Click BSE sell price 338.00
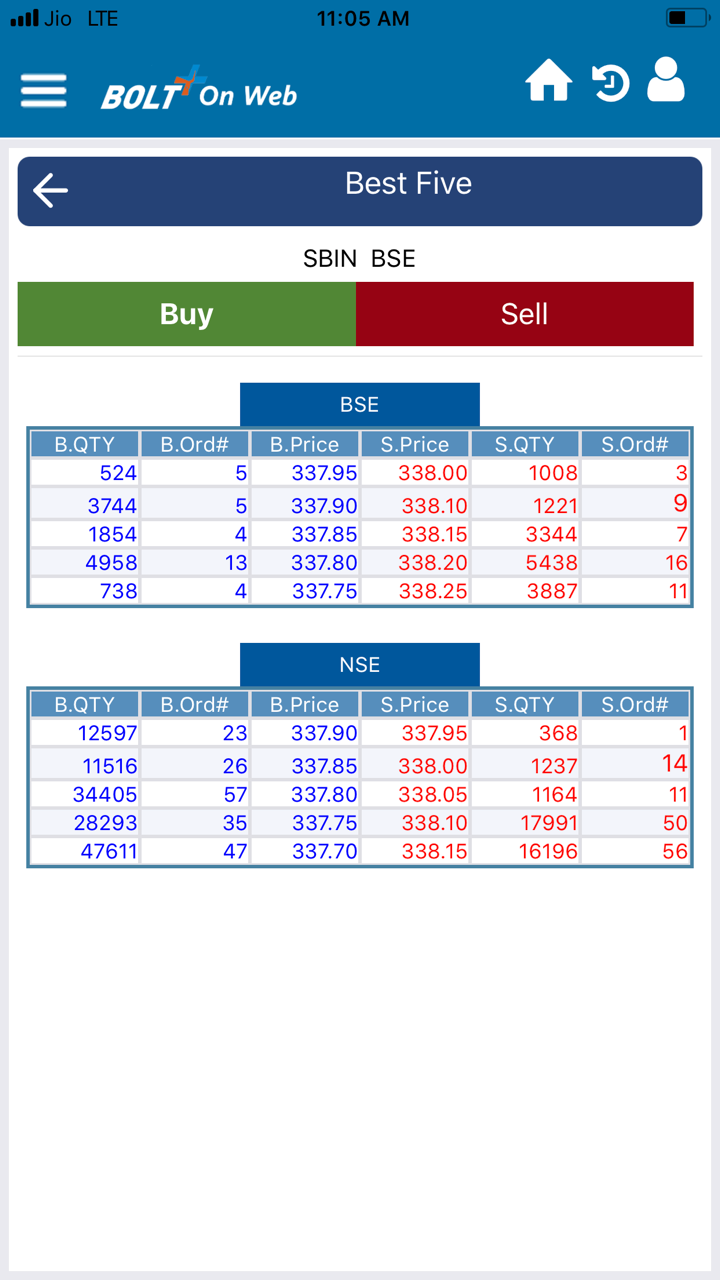Screen dimensions: 720x1280 tap(433, 473)
